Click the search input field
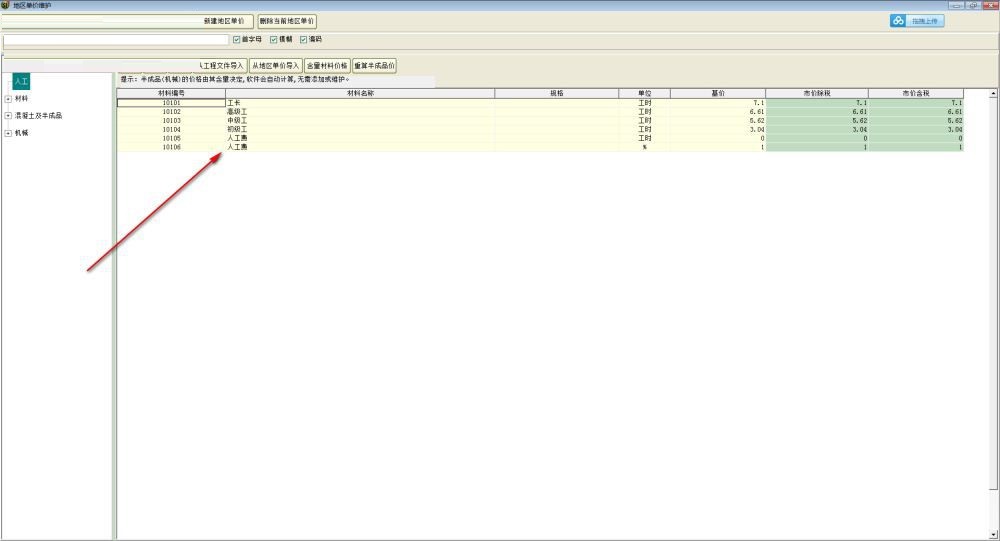 coord(115,40)
